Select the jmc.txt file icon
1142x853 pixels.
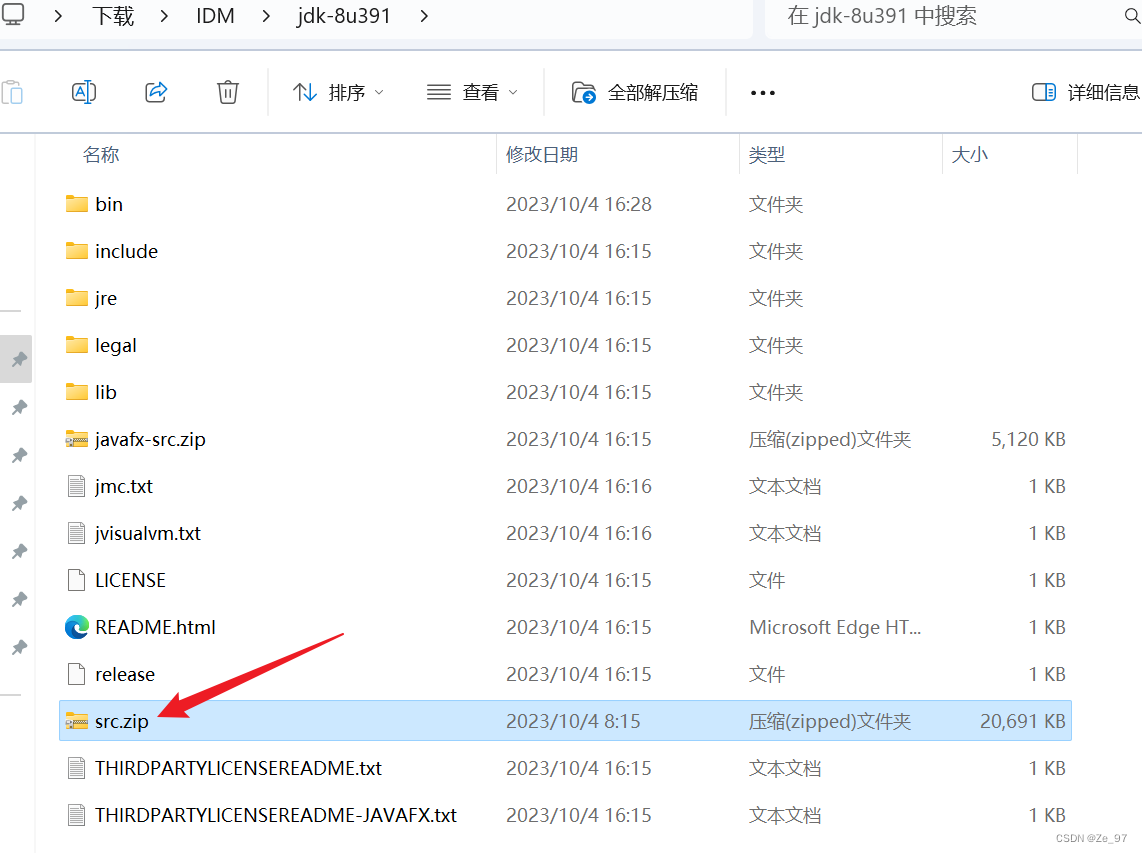click(76, 486)
